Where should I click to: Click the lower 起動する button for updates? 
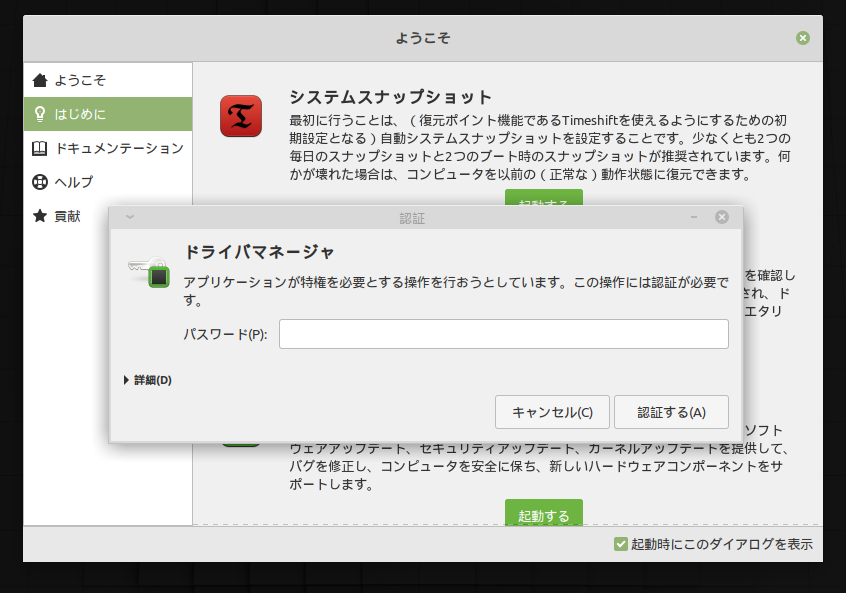pos(544,513)
